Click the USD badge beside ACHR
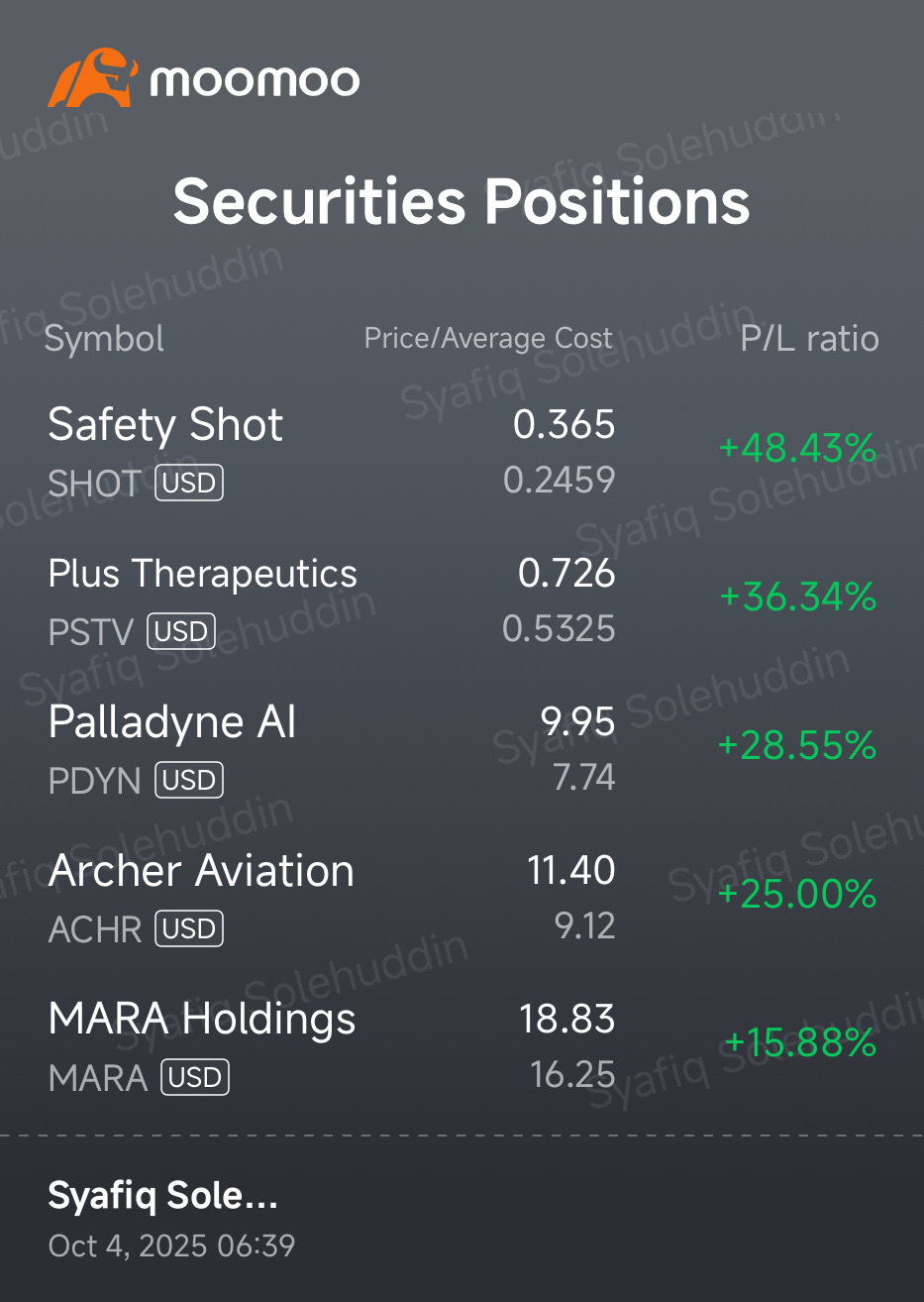This screenshot has height=1302, width=924. pos(189,928)
